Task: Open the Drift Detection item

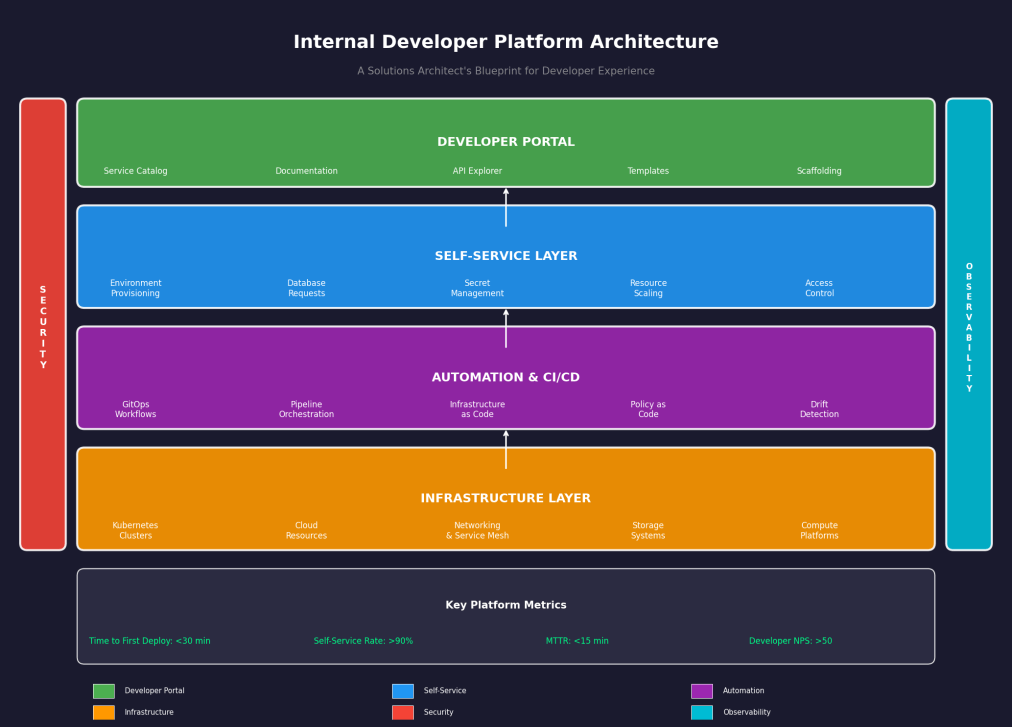Action: 819,409
